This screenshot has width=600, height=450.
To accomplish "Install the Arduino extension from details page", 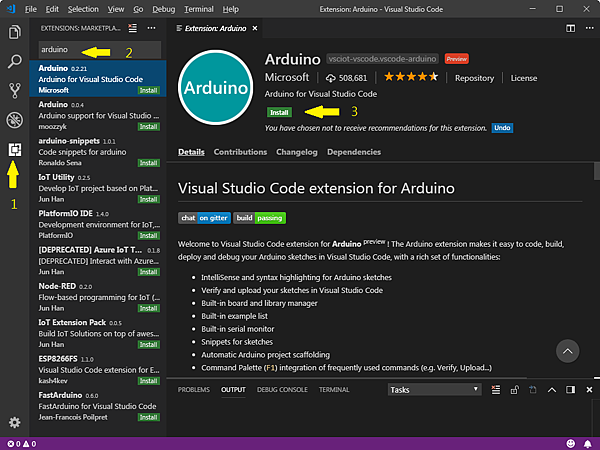I will [x=279, y=112].
